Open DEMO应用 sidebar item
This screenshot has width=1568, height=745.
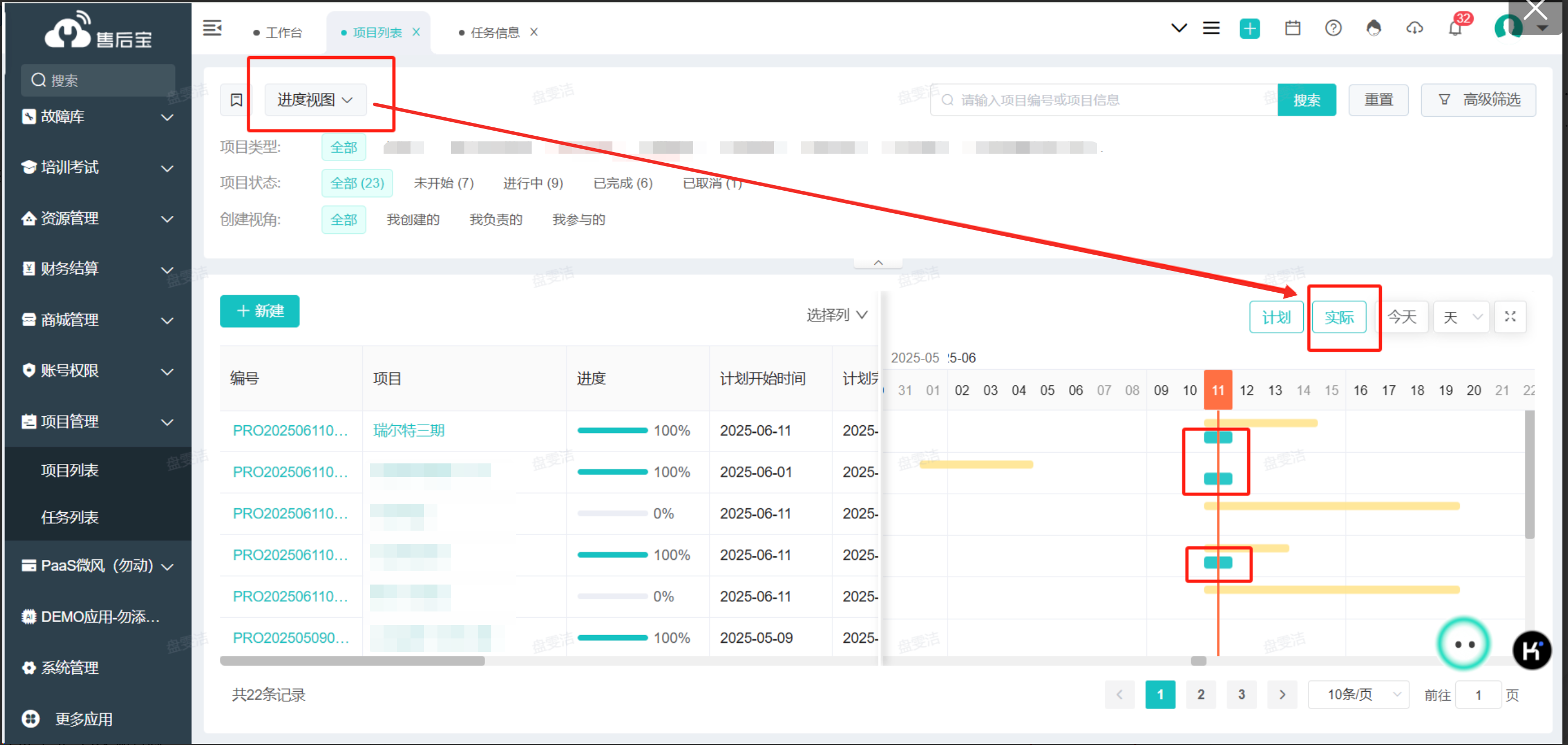point(91,617)
